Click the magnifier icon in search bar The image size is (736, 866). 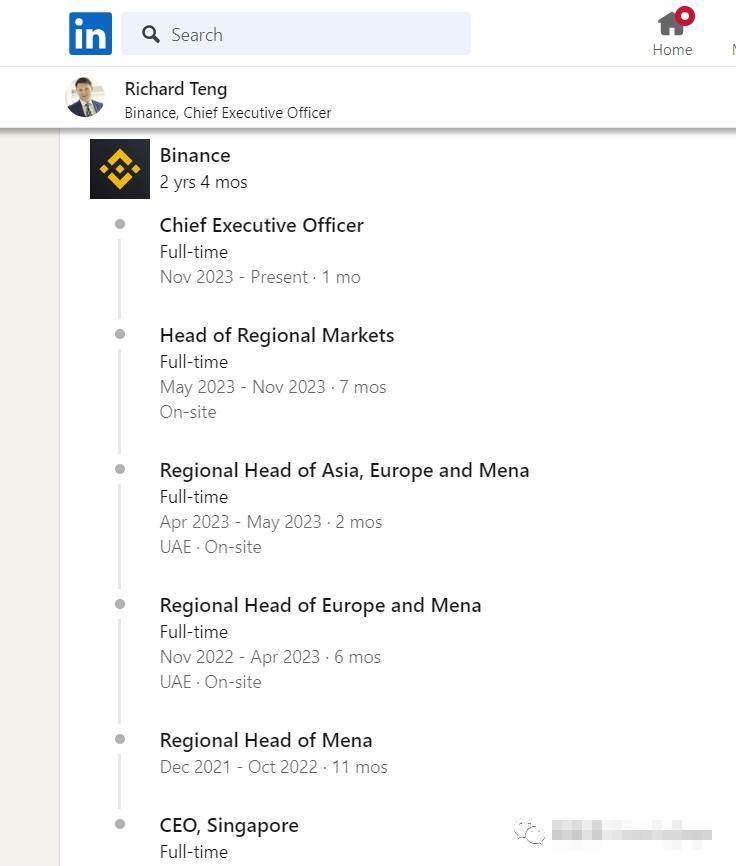[151, 35]
